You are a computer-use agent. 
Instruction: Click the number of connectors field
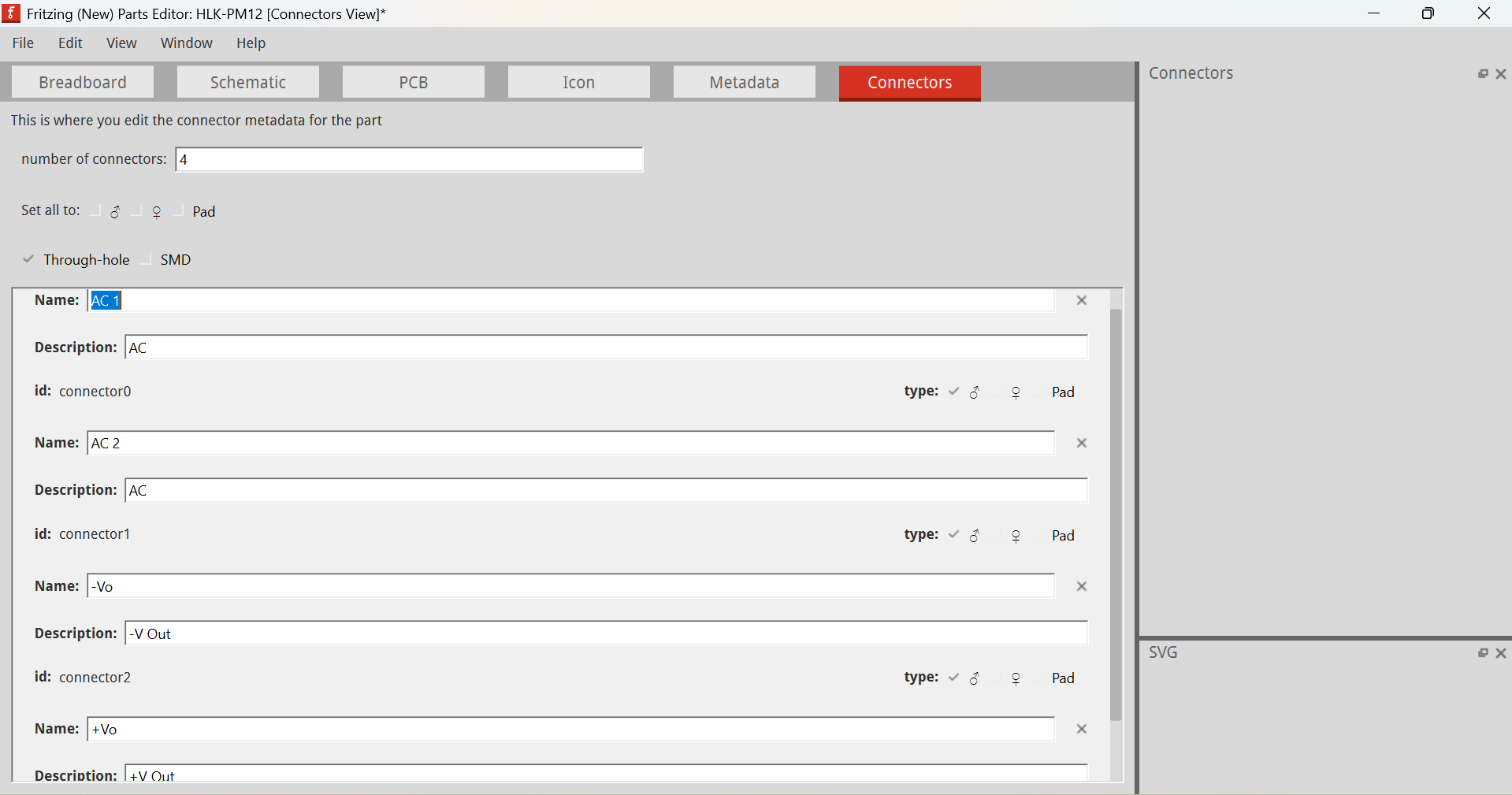[x=410, y=159]
